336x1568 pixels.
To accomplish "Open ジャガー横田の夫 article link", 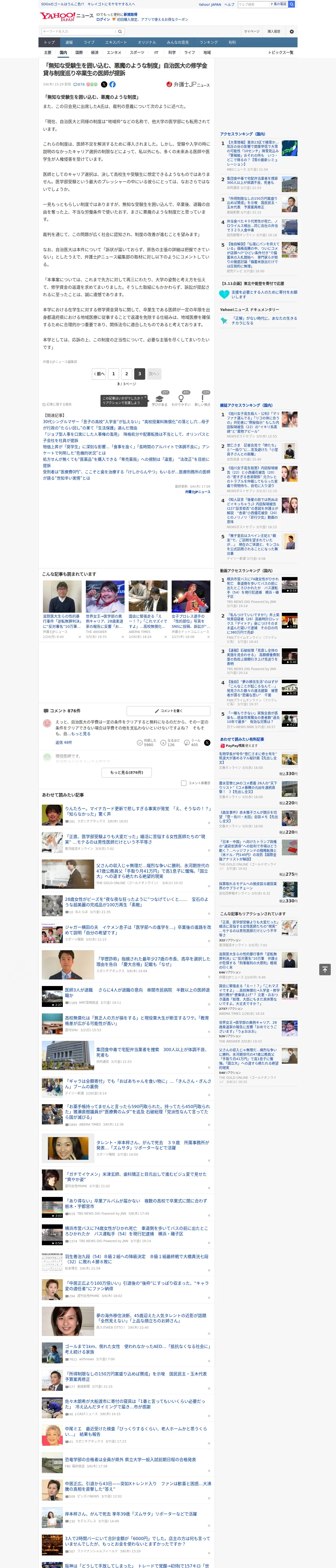I will click(x=138, y=930).
